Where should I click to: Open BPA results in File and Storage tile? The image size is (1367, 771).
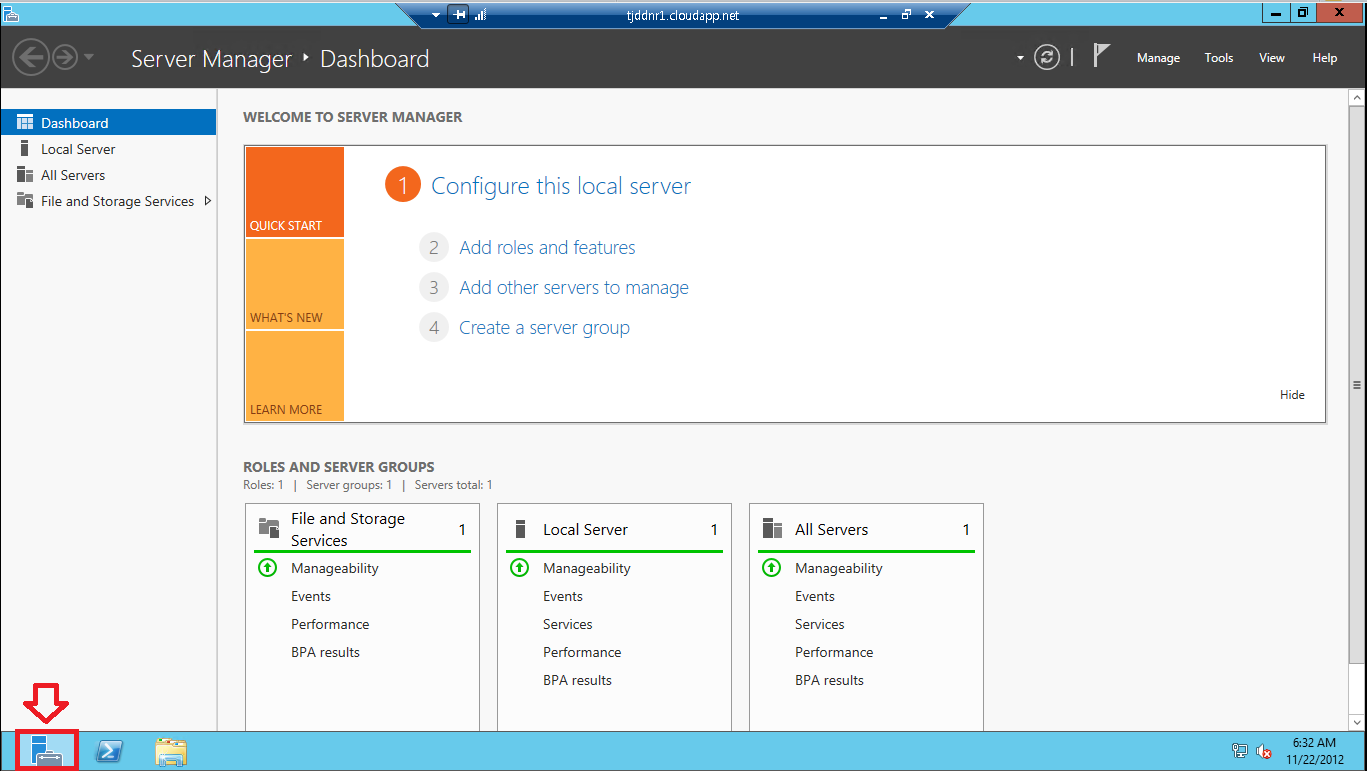[x=325, y=652]
